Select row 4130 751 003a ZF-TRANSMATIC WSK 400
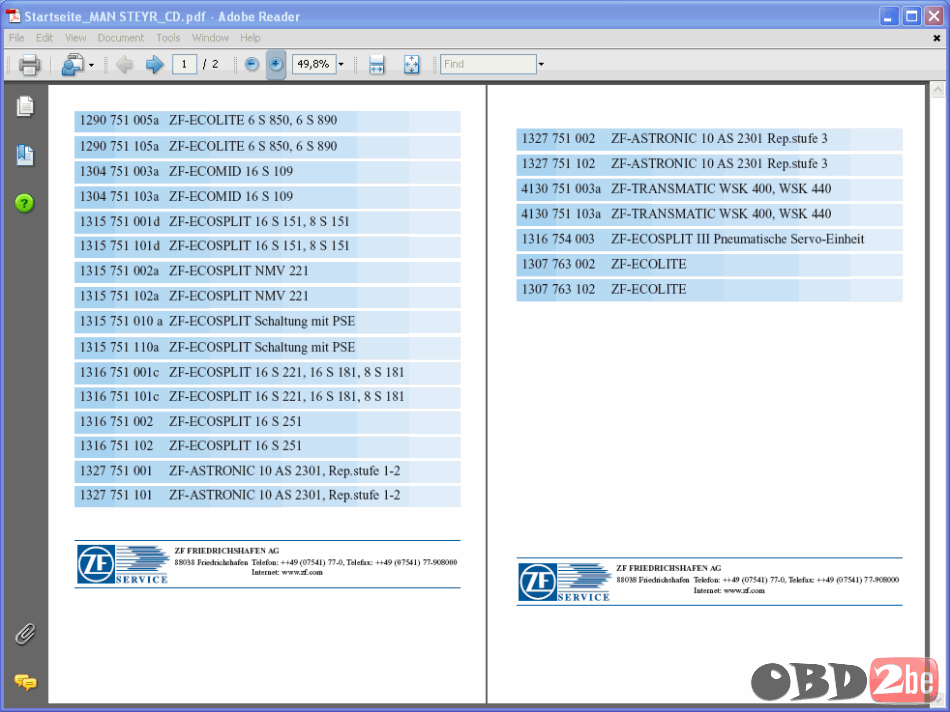The width and height of the screenshot is (950, 712). pos(709,190)
